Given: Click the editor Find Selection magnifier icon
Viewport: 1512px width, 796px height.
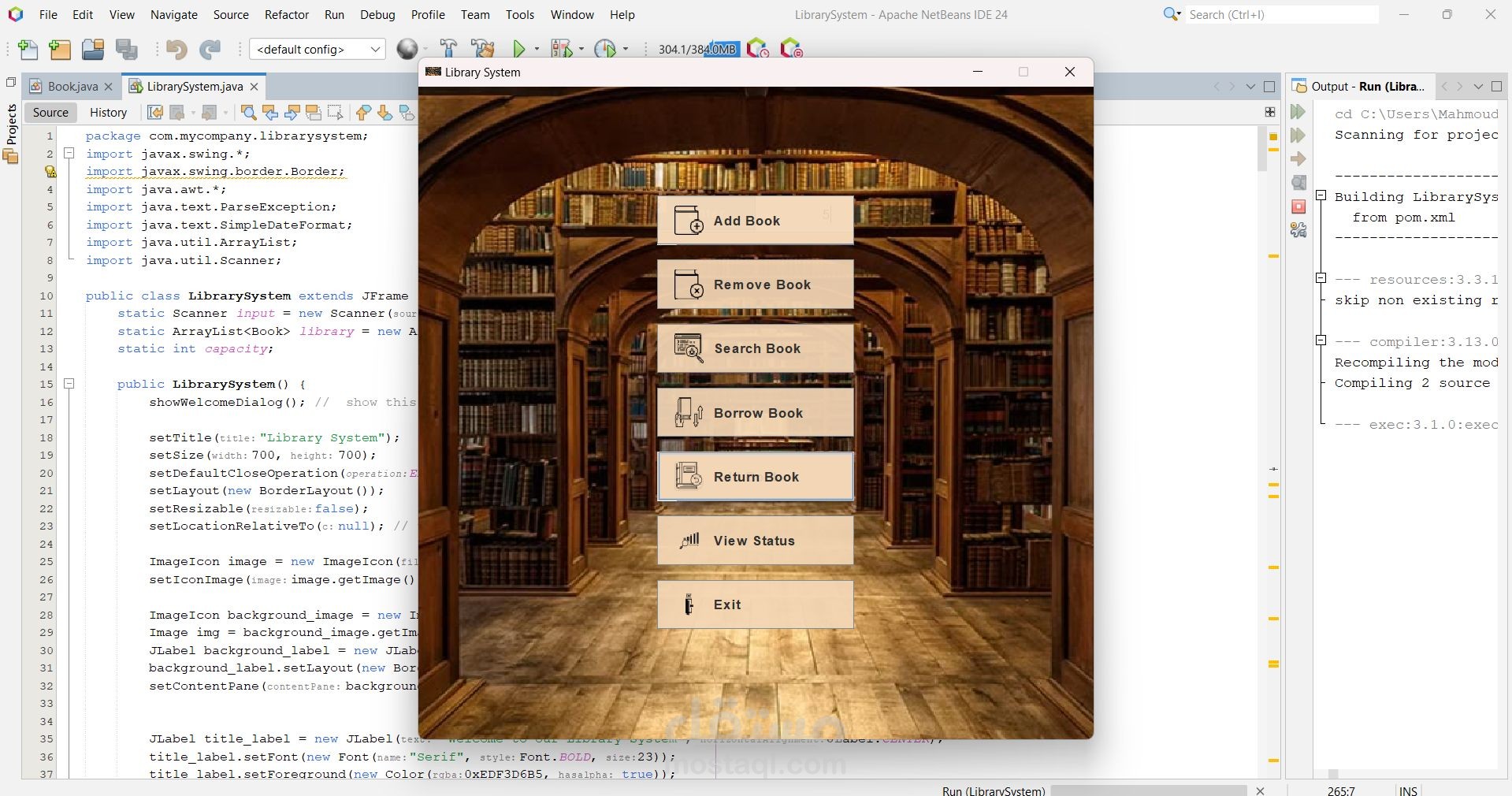Looking at the screenshot, I should [x=248, y=113].
